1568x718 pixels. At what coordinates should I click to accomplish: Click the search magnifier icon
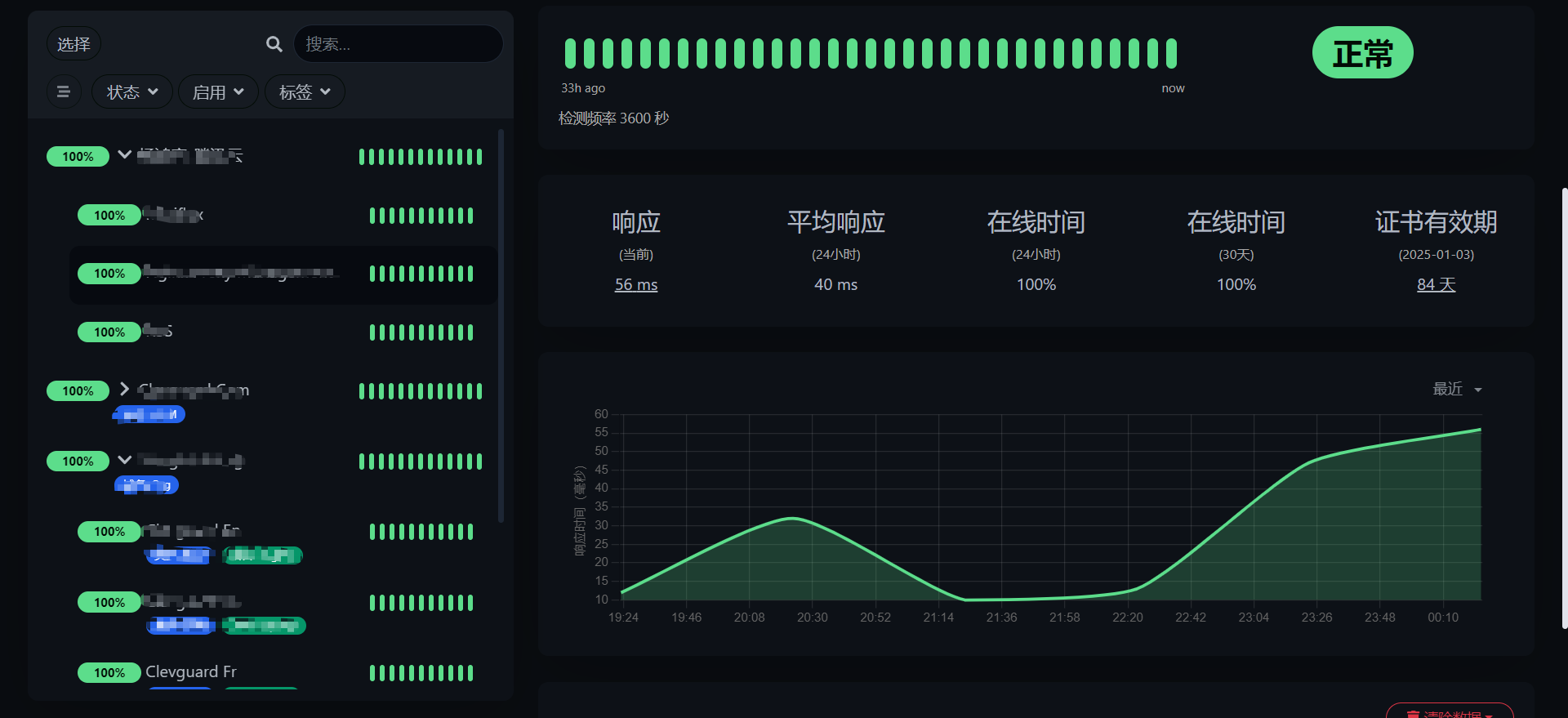(274, 44)
